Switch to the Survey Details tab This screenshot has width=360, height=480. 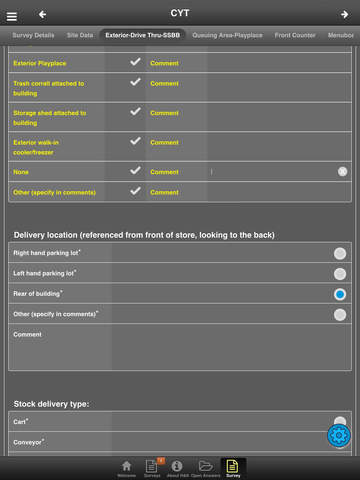(x=33, y=35)
